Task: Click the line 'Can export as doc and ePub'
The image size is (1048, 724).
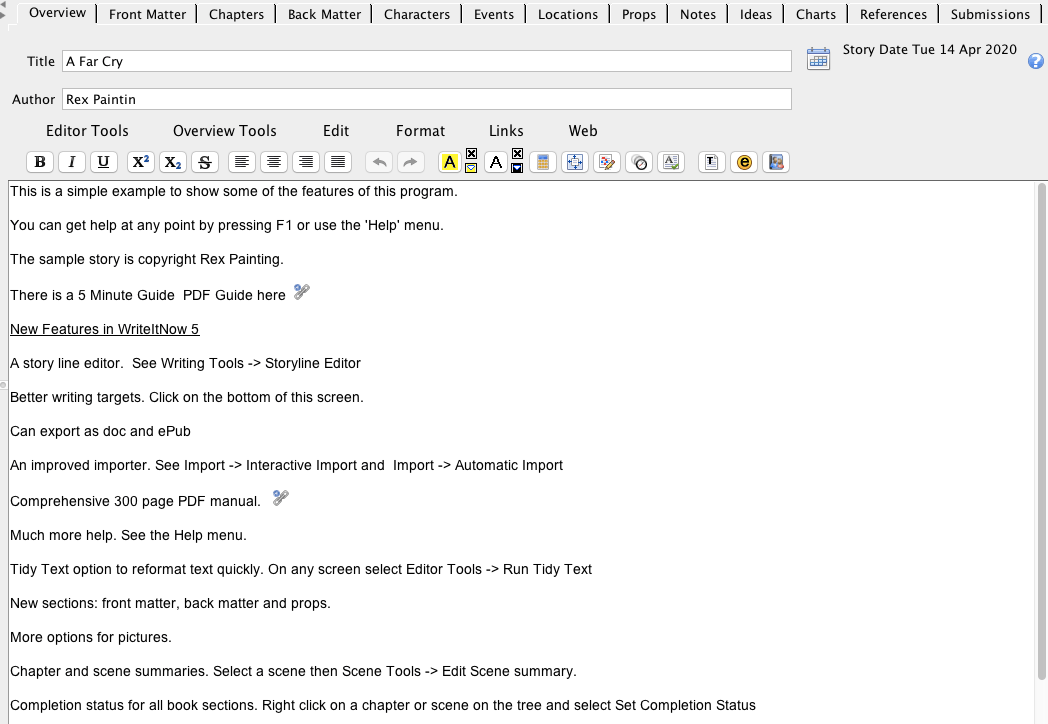Action: pyautogui.click(x=100, y=431)
